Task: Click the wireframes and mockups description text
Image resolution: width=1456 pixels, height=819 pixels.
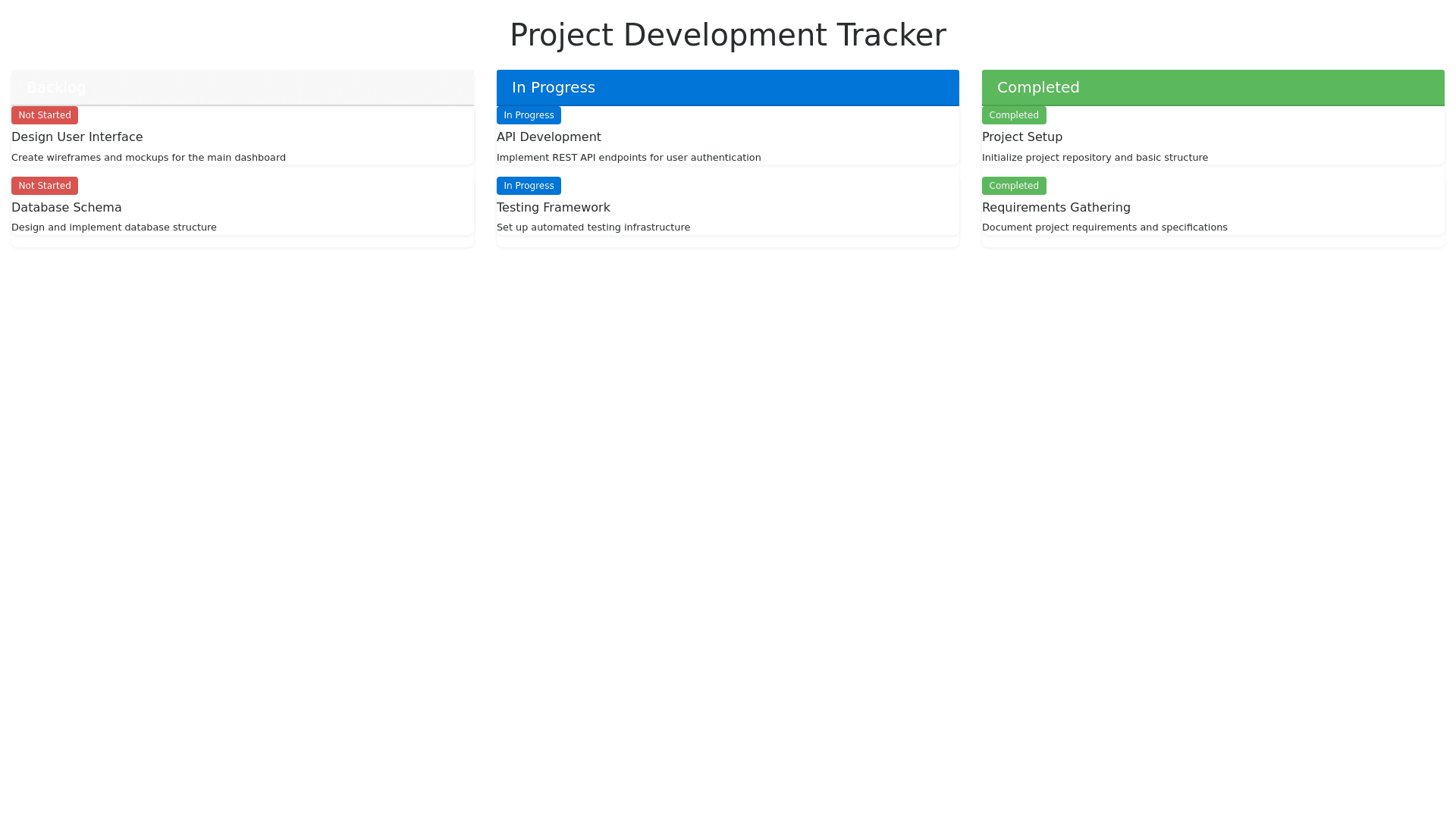Action: pyautogui.click(x=149, y=158)
